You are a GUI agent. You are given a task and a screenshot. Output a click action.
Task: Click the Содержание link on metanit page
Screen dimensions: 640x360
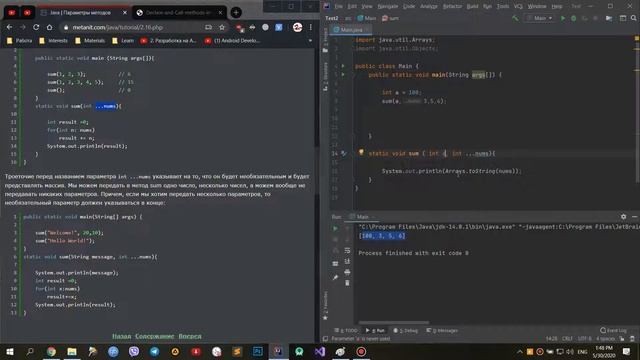click(x=155, y=336)
